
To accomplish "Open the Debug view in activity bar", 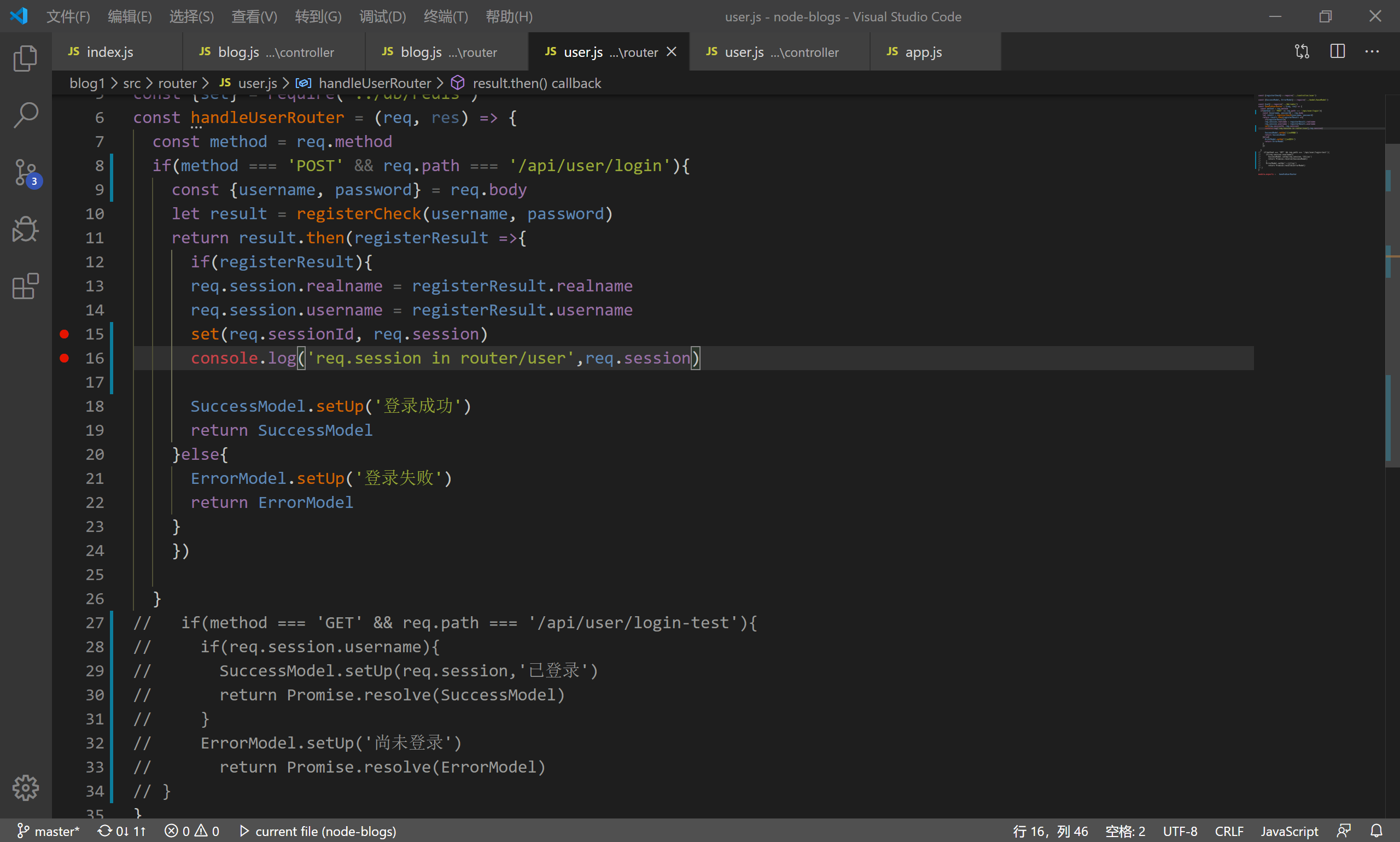I will click(x=26, y=229).
